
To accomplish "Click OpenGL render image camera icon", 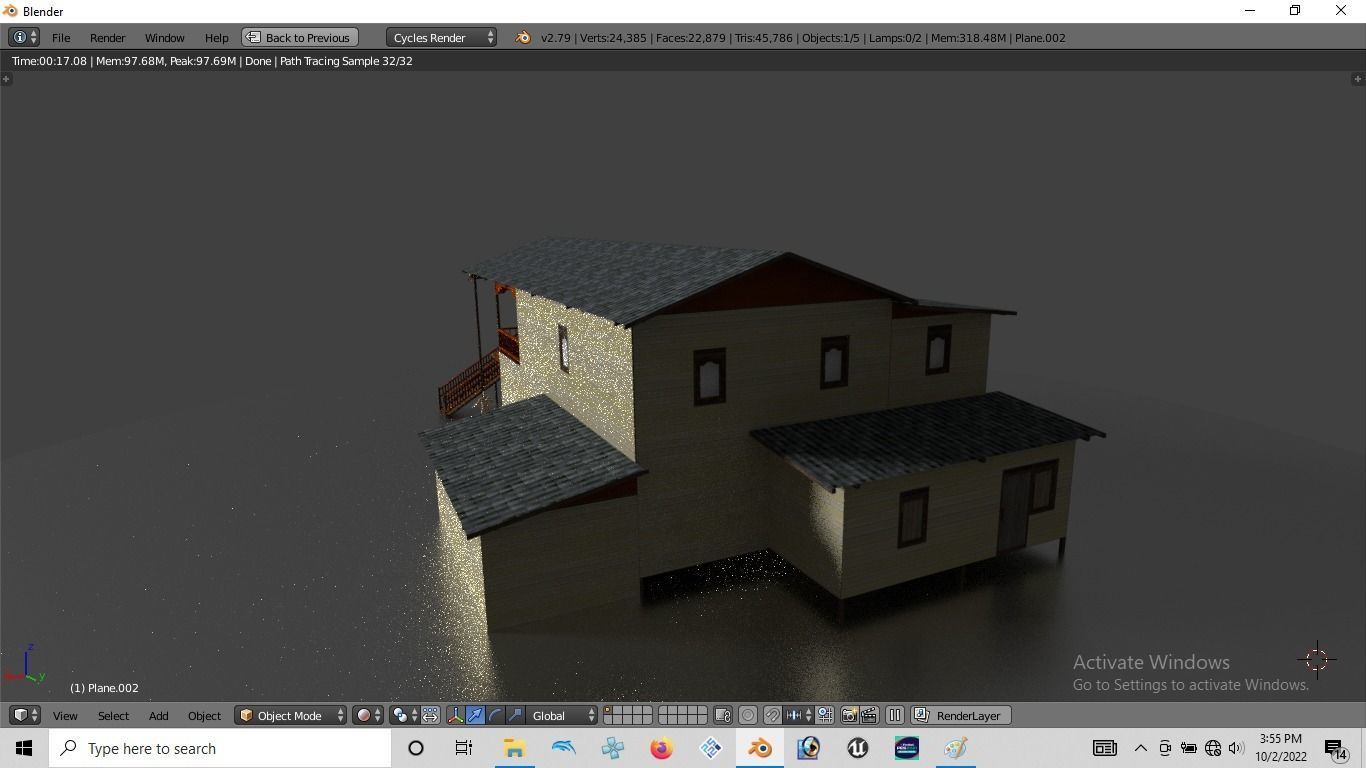I will [x=849, y=715].
